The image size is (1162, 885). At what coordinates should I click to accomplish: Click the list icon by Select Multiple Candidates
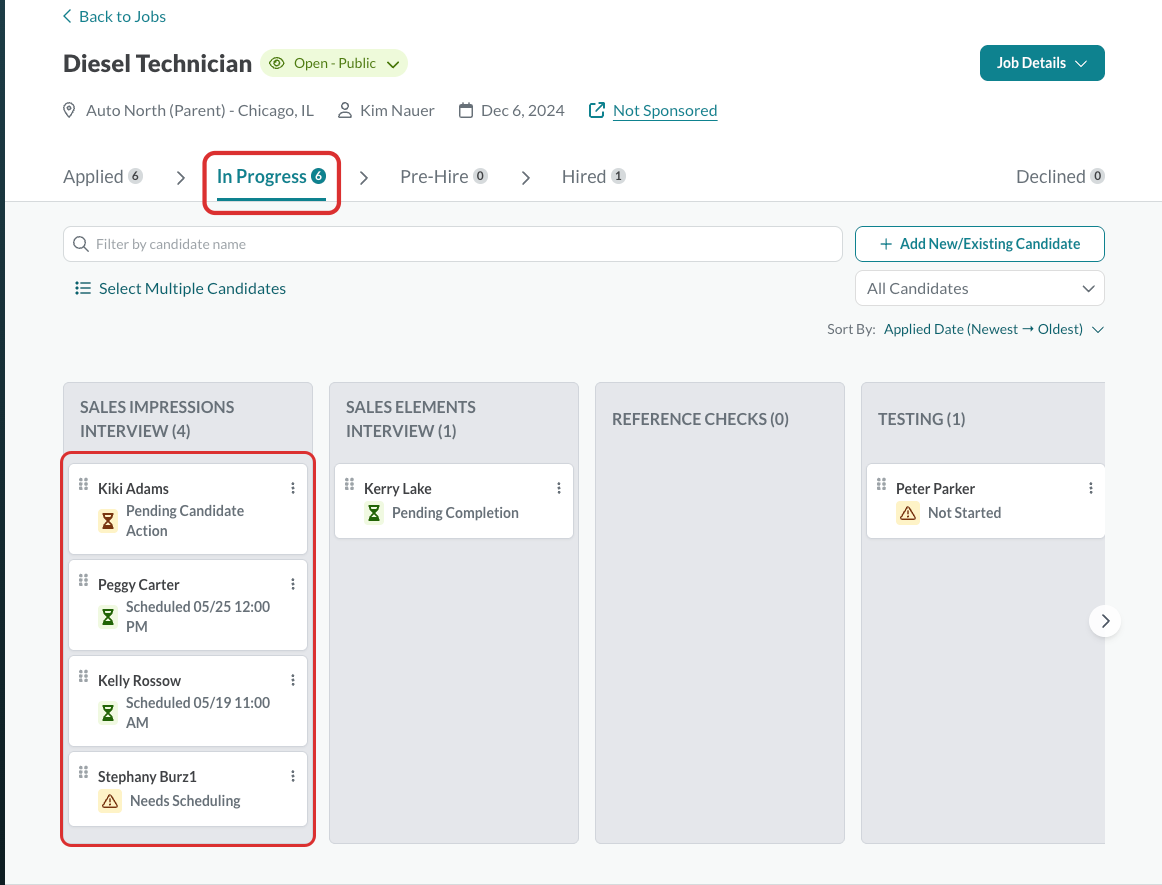[82, 288]
